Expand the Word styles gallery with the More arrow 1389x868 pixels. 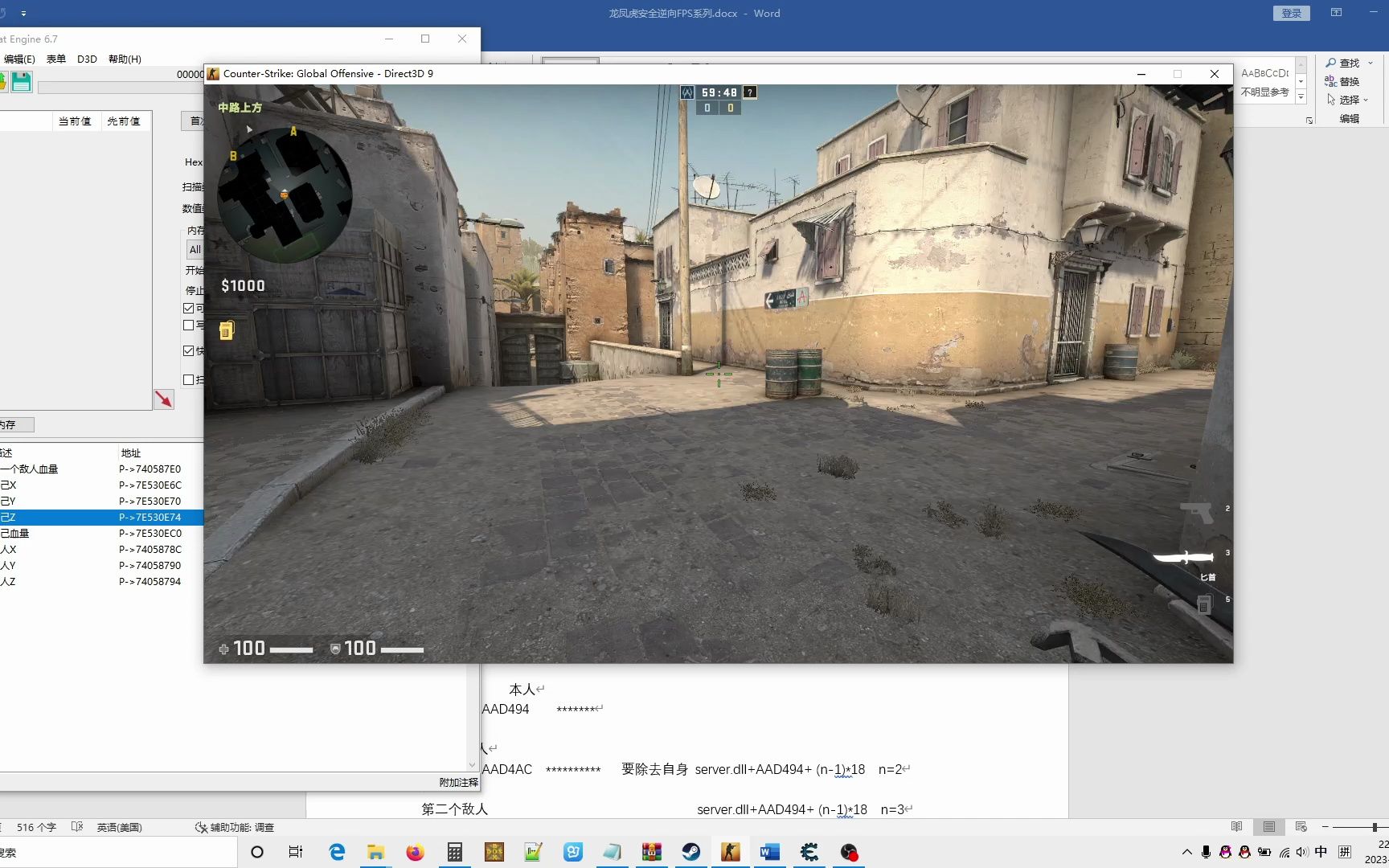1301,96
